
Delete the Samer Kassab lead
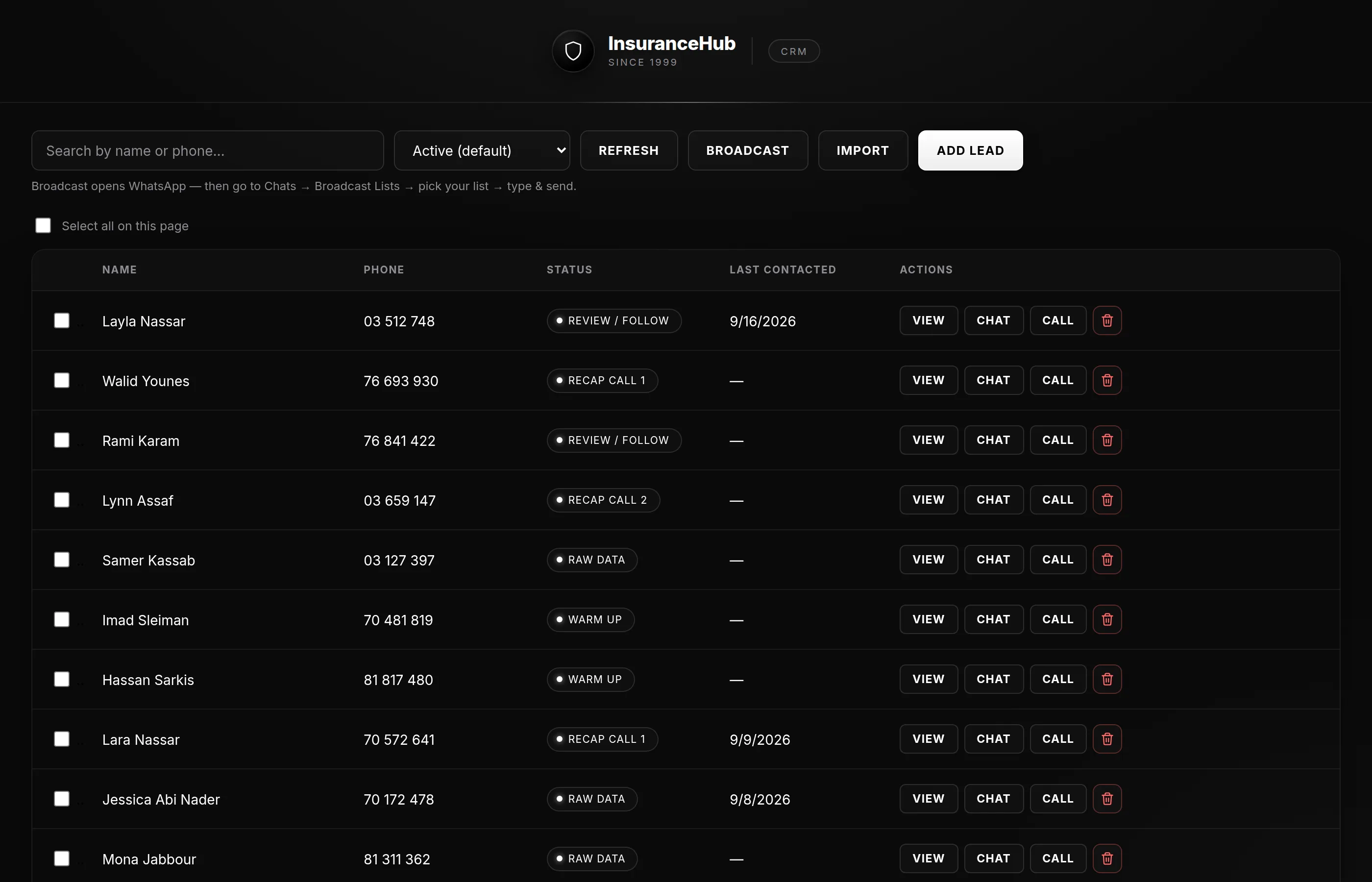pos(1107,560)
